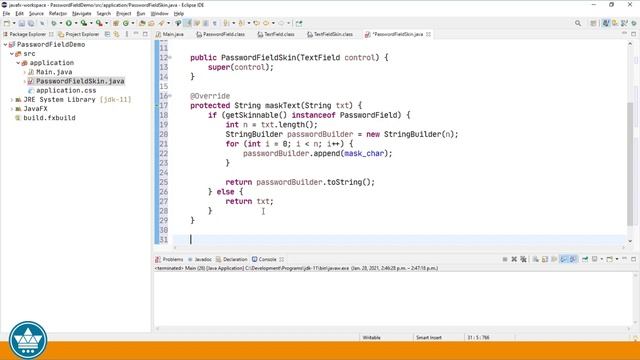Open the Declaration view tab
The width and height of the screenshot is (640, 360).
tap(232, 259)
